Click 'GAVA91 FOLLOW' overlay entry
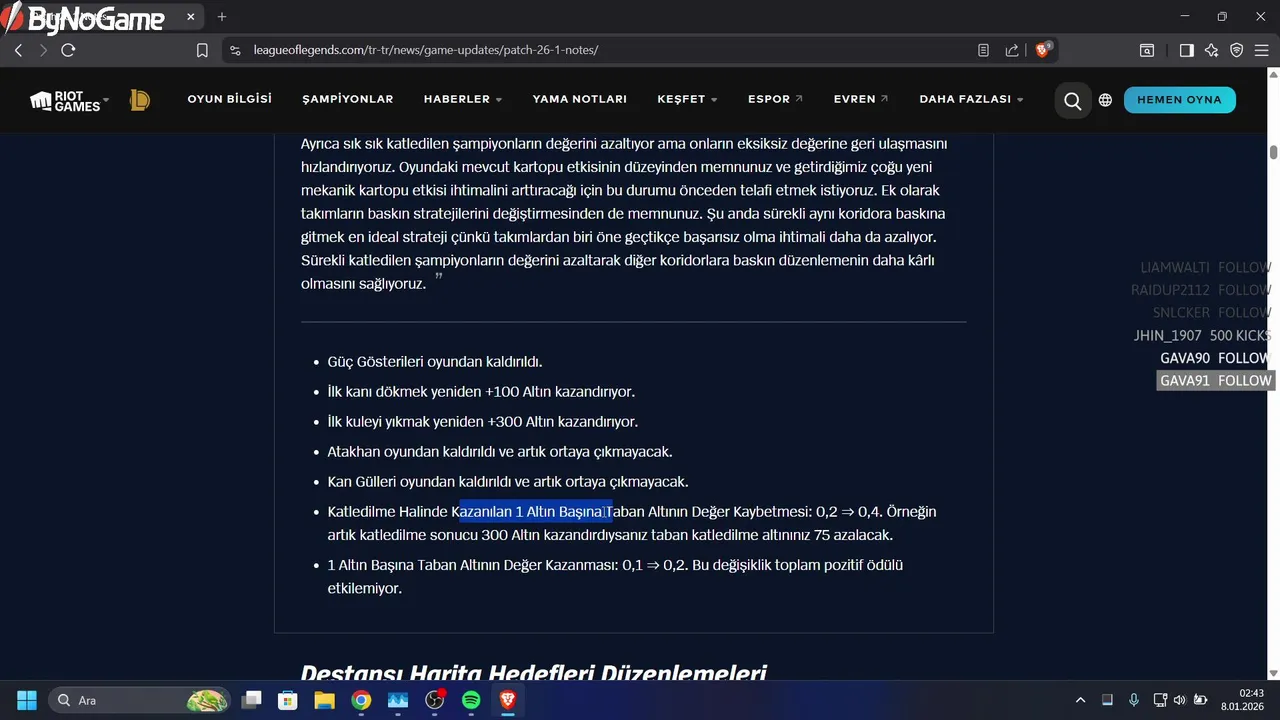1280x720 pixels. pos(1215,381)
